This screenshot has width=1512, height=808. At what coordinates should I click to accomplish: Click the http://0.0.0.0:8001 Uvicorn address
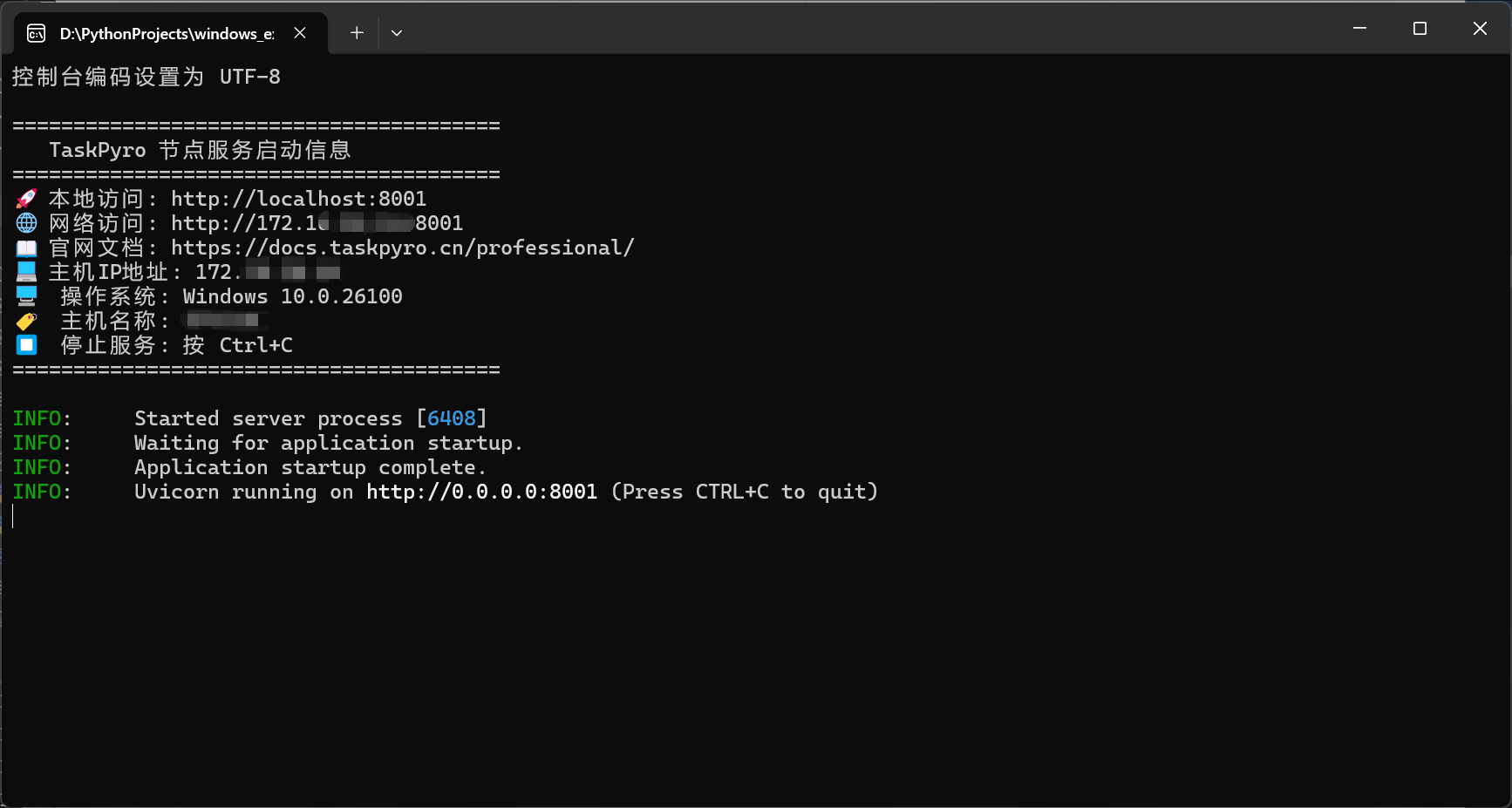tap(482, 492)
